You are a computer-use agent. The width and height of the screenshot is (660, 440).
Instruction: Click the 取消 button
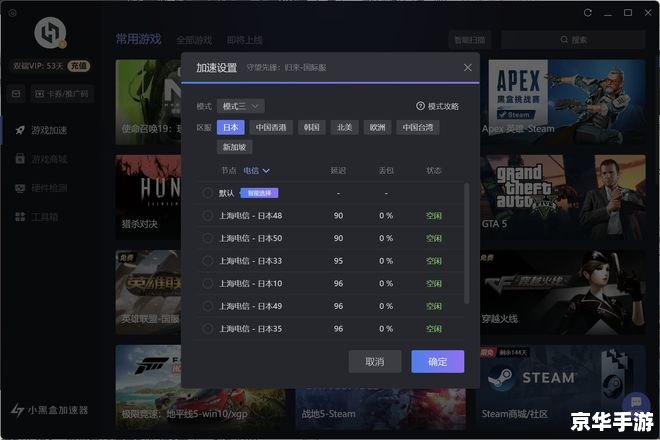click(375, 361)
